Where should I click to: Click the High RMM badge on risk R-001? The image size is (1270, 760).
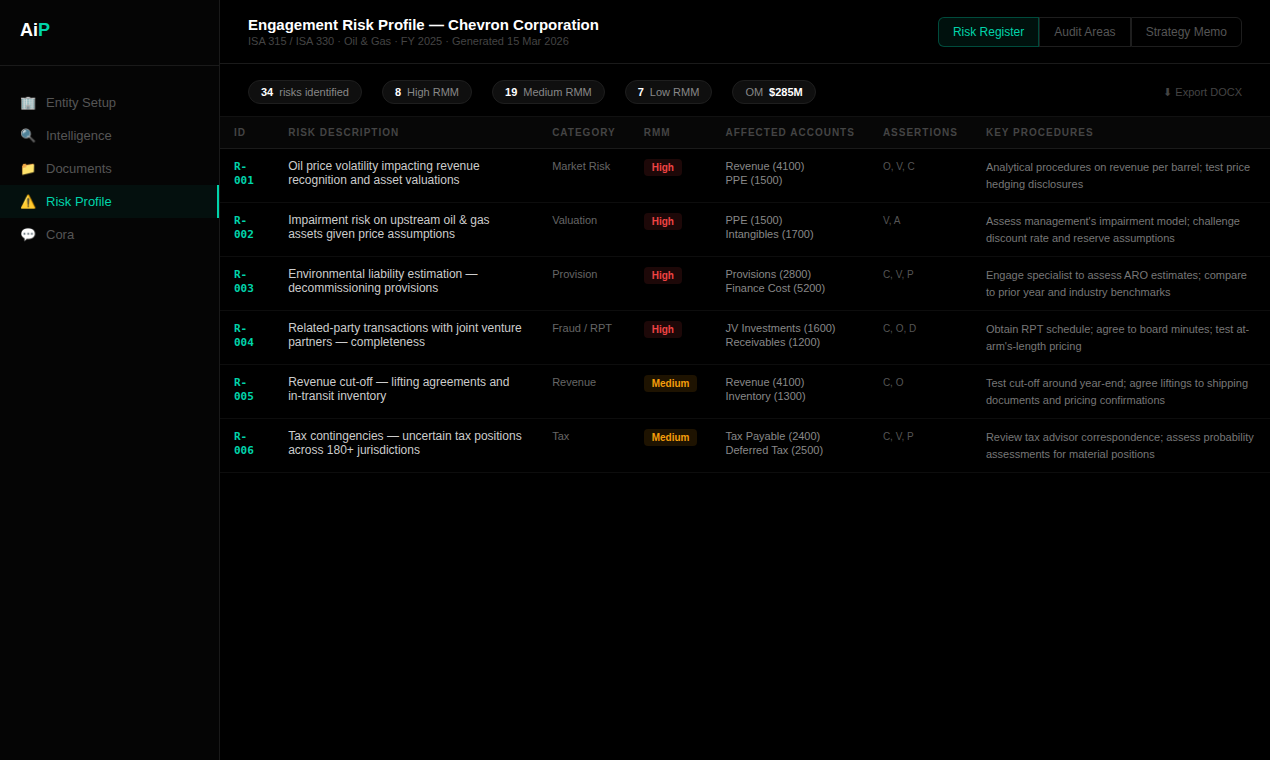(662, 167)
